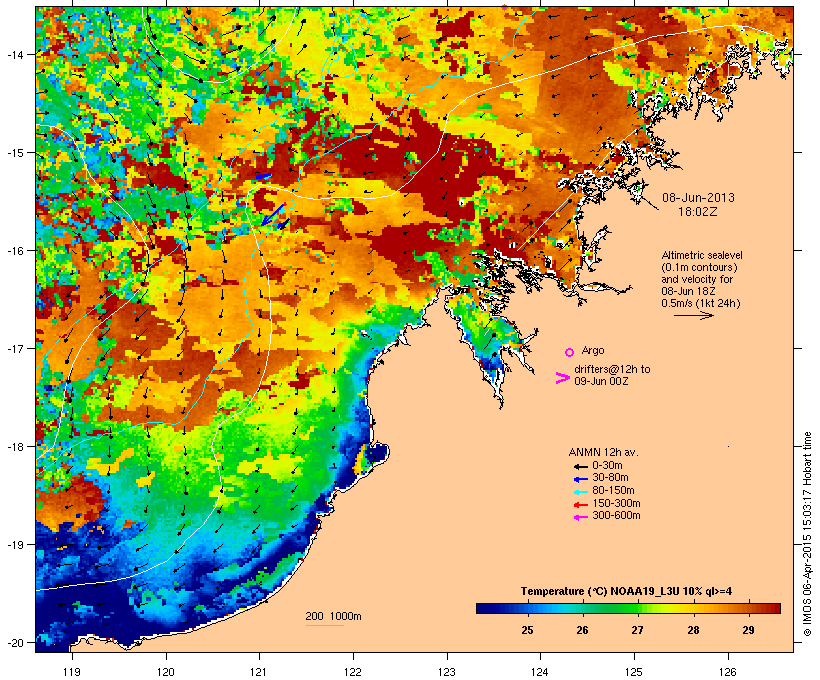Viewport: 820px width, 680px height.
Task: Click the black 0-30m legend arrow
Action: click(x=580, y=466)
